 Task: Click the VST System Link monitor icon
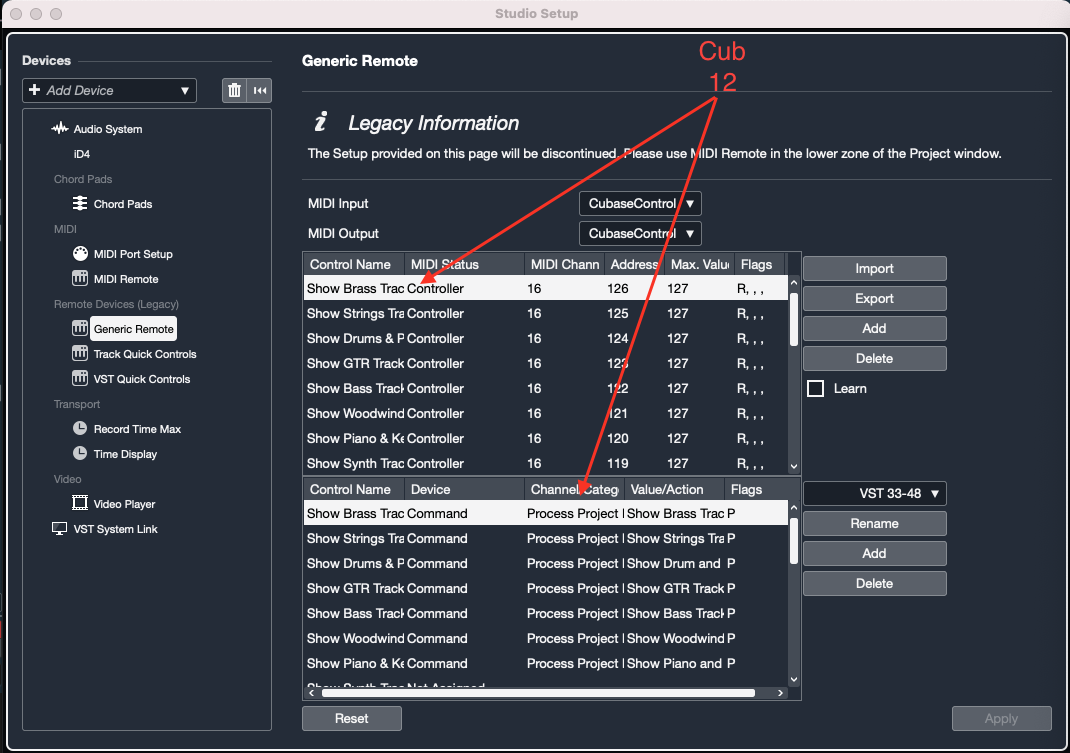point(59,529)
